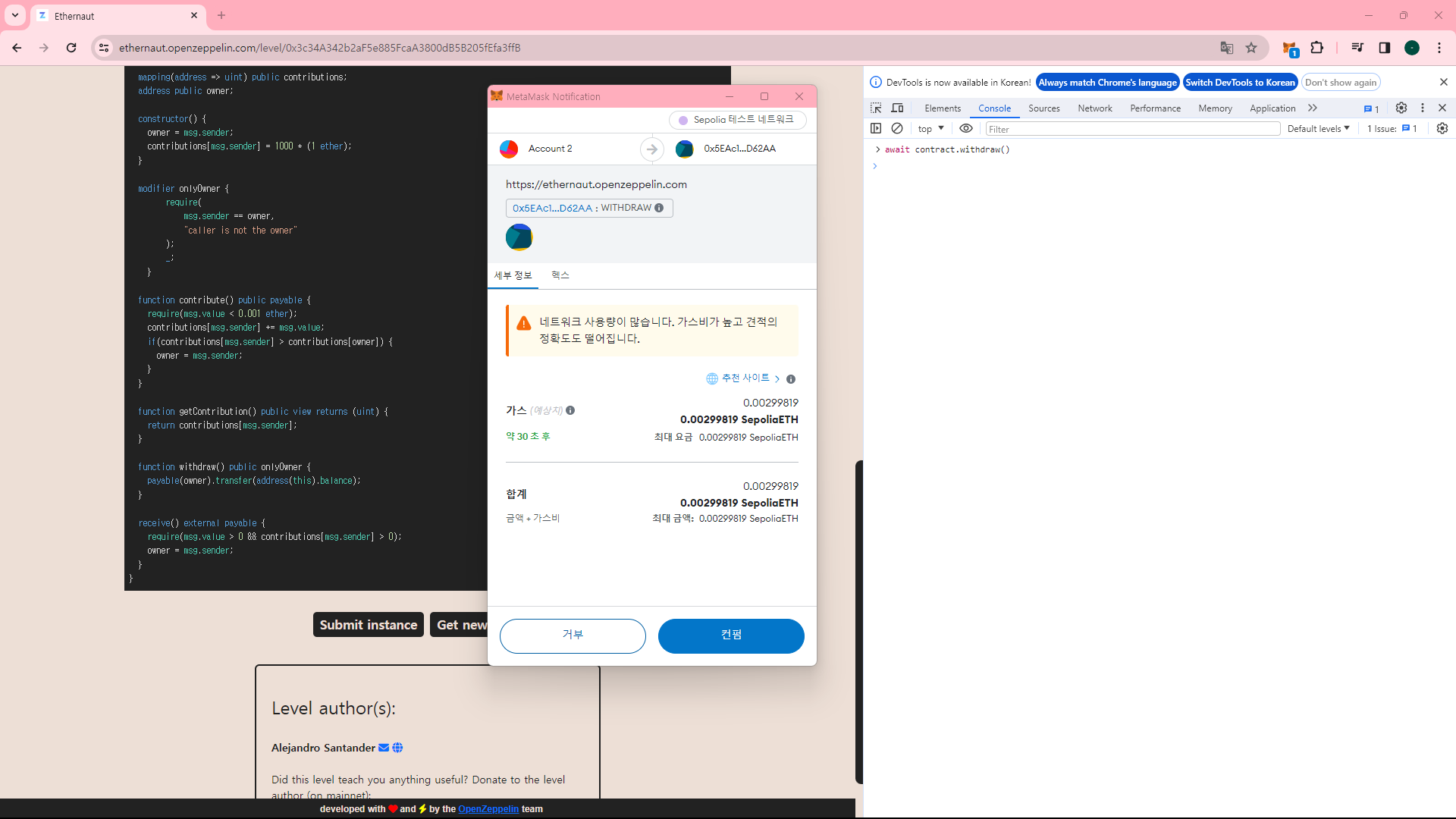Screen dimensions: 1456x819
Task: Click the gas estimate info icon
Action: pyautogui.click(x=570, y=410)
